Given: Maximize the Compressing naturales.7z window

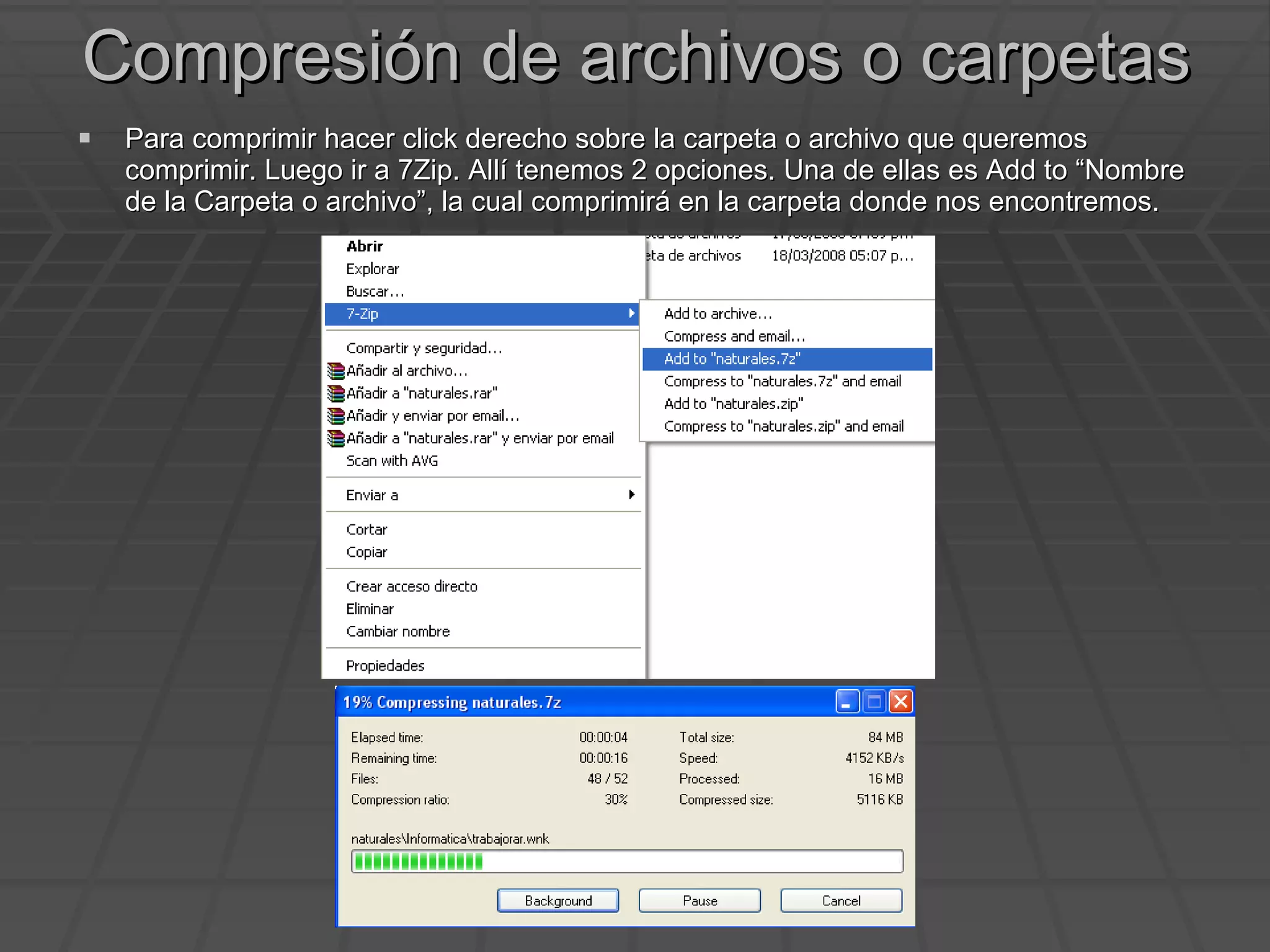Looking at the screenshot, I should click(x=874, y=702).
